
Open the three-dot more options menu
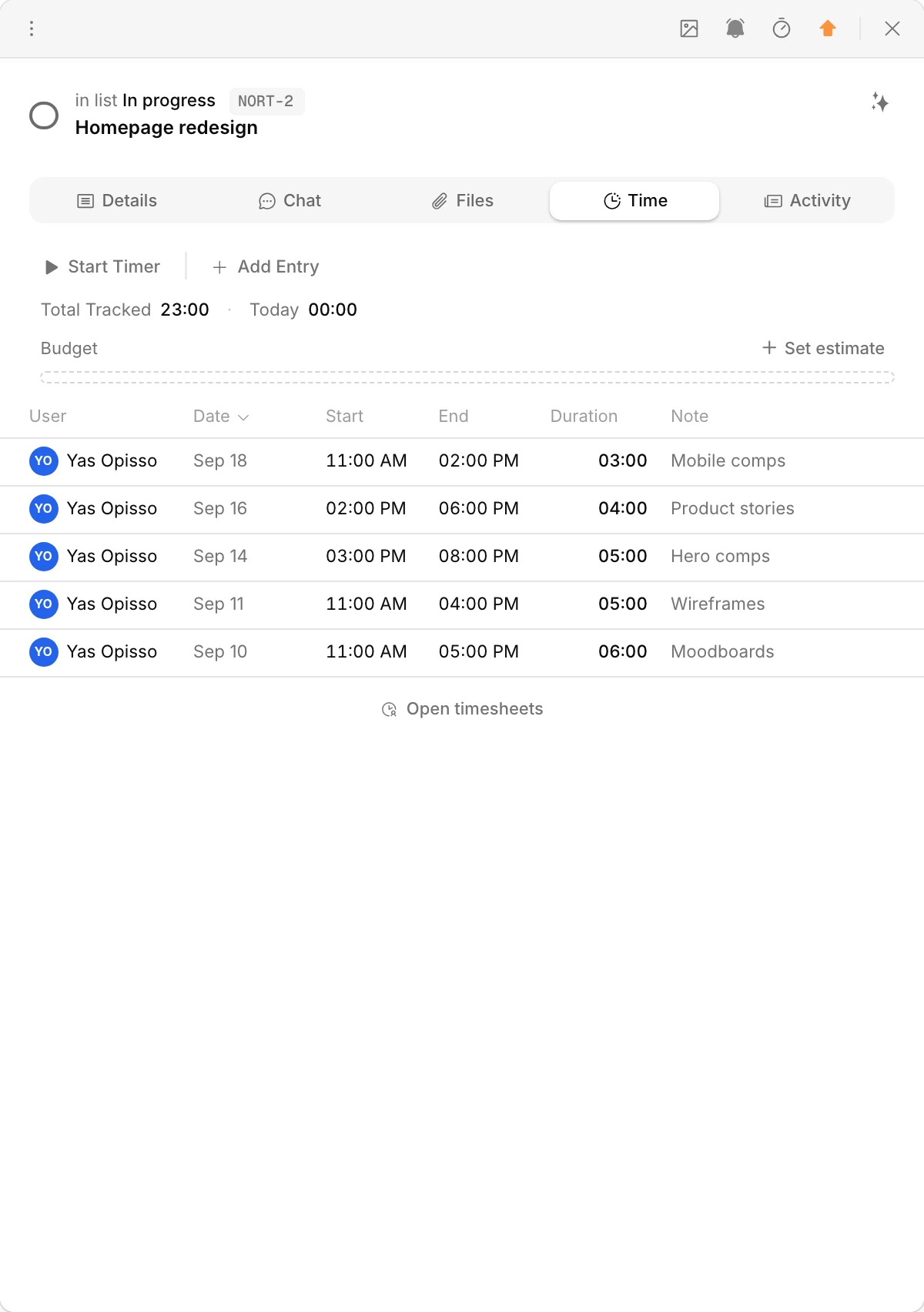(x=32, y=28)
